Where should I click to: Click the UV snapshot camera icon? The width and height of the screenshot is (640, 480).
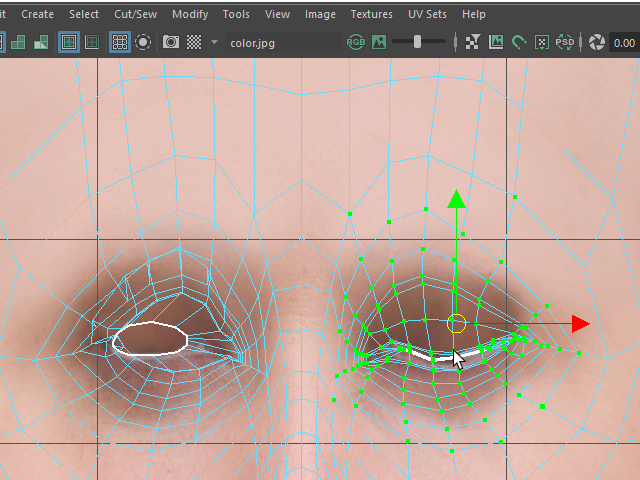click(x=171, y=42)
